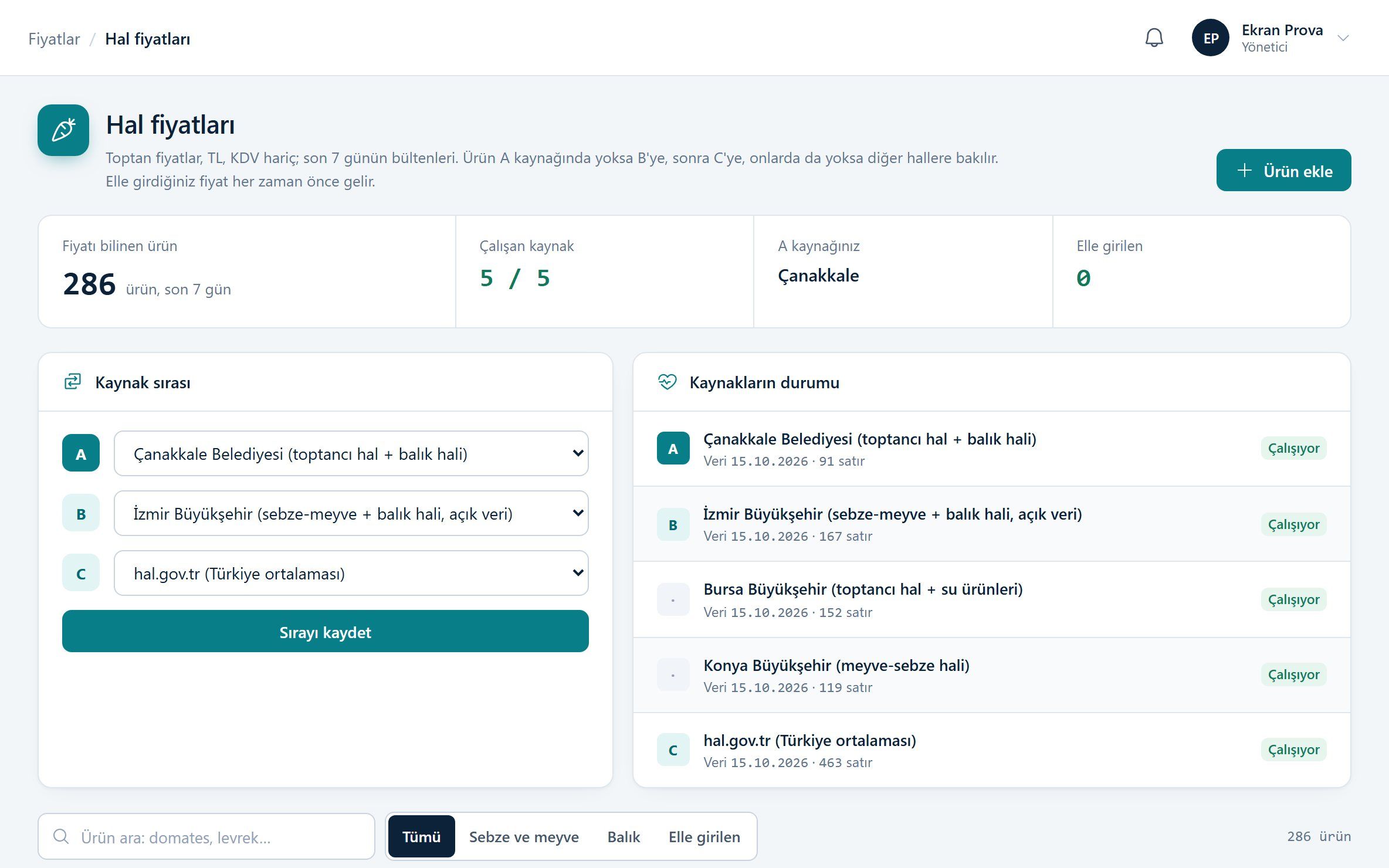
Task: Show only Elle girilen products
Action: 704,836
